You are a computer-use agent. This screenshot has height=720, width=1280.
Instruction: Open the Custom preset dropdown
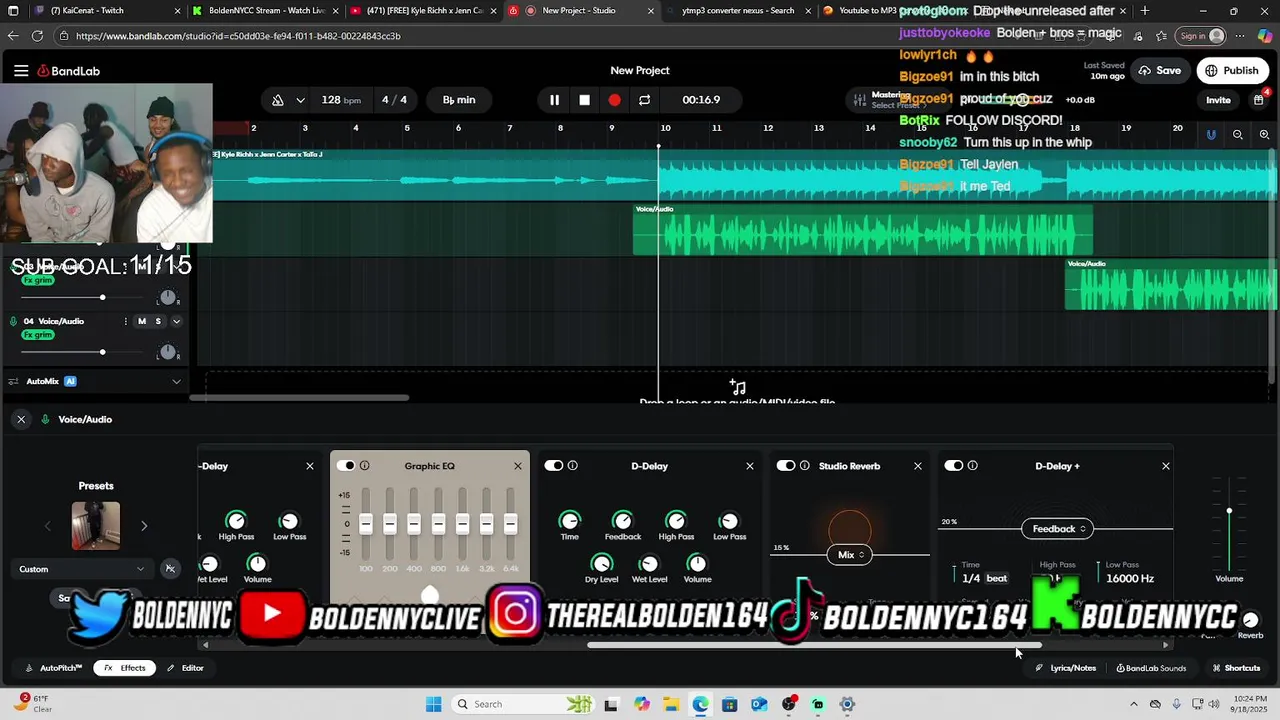tap(82, 569)
